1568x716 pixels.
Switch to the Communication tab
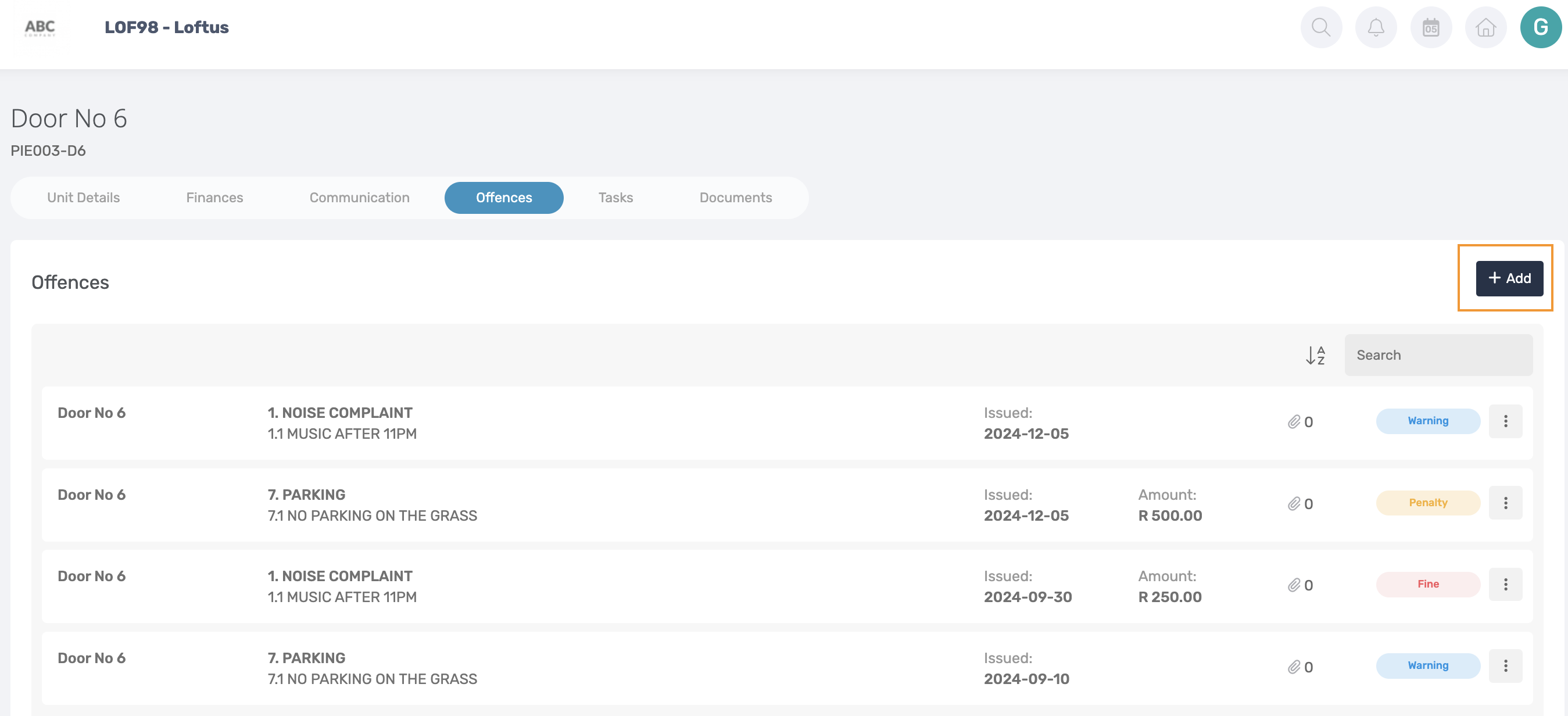(x=359, y=198)
